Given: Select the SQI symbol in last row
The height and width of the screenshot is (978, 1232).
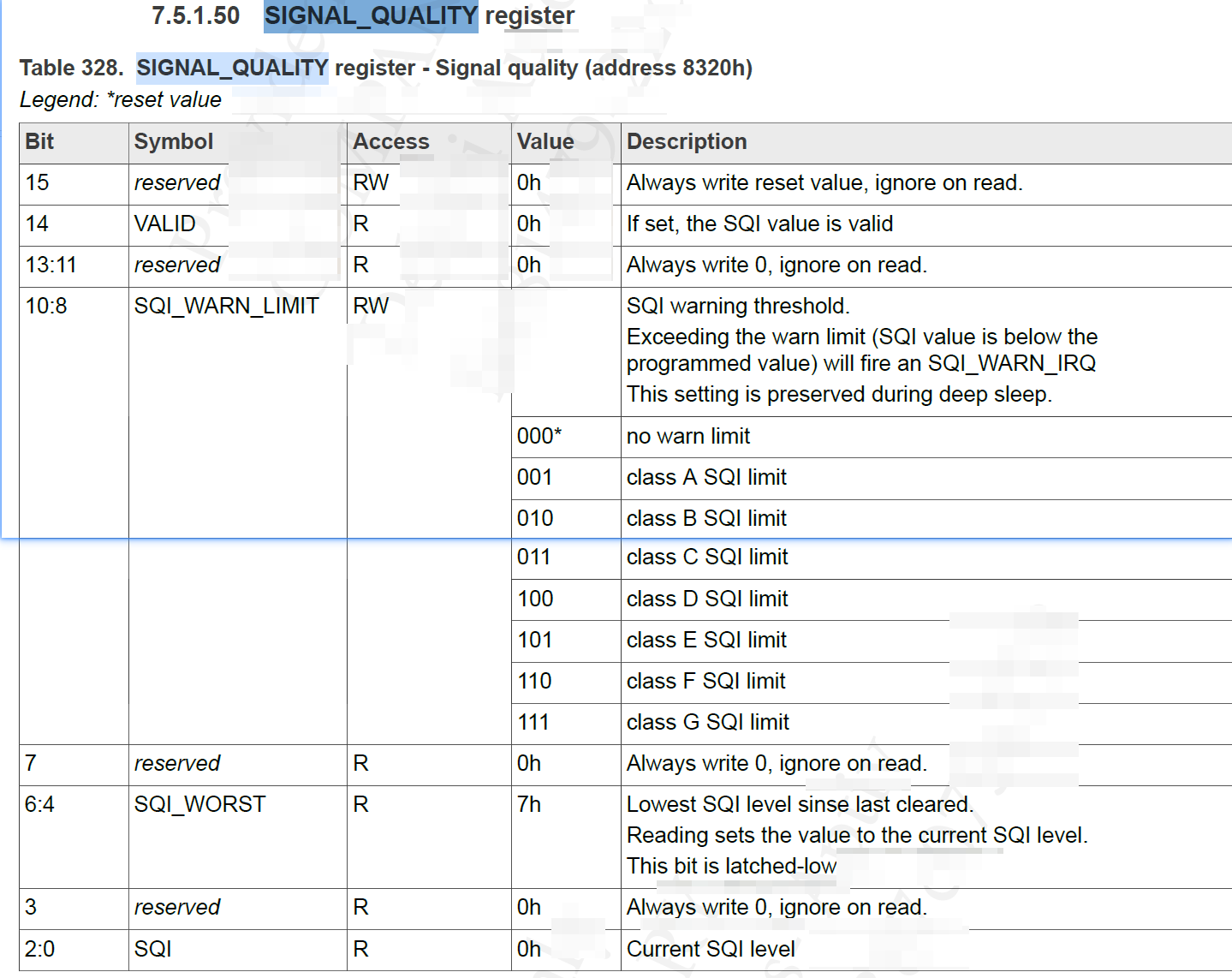Looking at the screenshot, I should tap(153, 949).
